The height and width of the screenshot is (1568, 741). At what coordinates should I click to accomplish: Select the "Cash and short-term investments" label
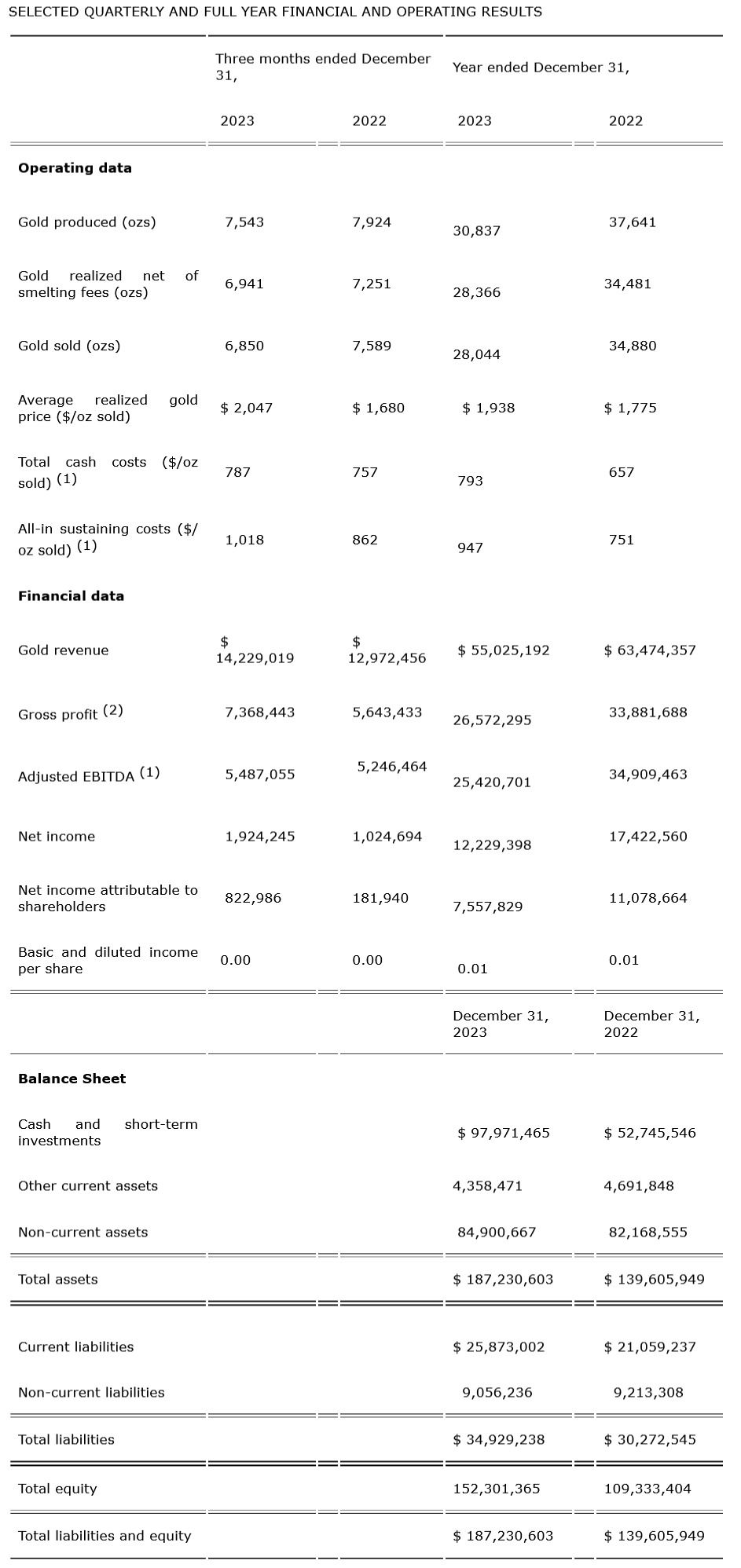pos(108,1133)
